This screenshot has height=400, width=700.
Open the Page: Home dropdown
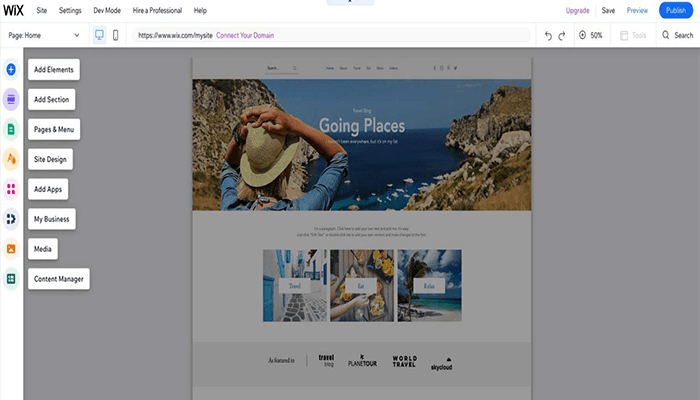[x=44, y=35]
